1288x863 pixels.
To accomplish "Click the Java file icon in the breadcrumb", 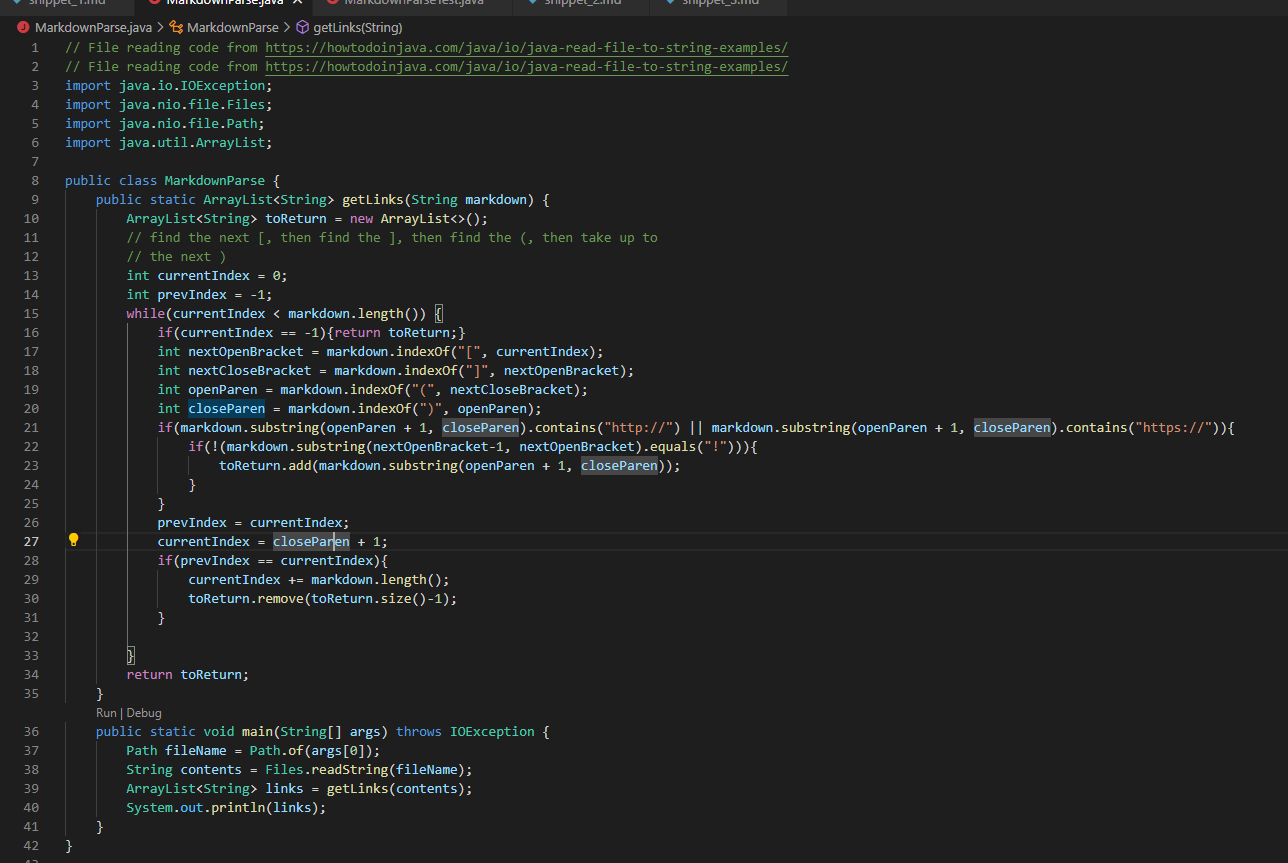I will click(x=24, y=27).
